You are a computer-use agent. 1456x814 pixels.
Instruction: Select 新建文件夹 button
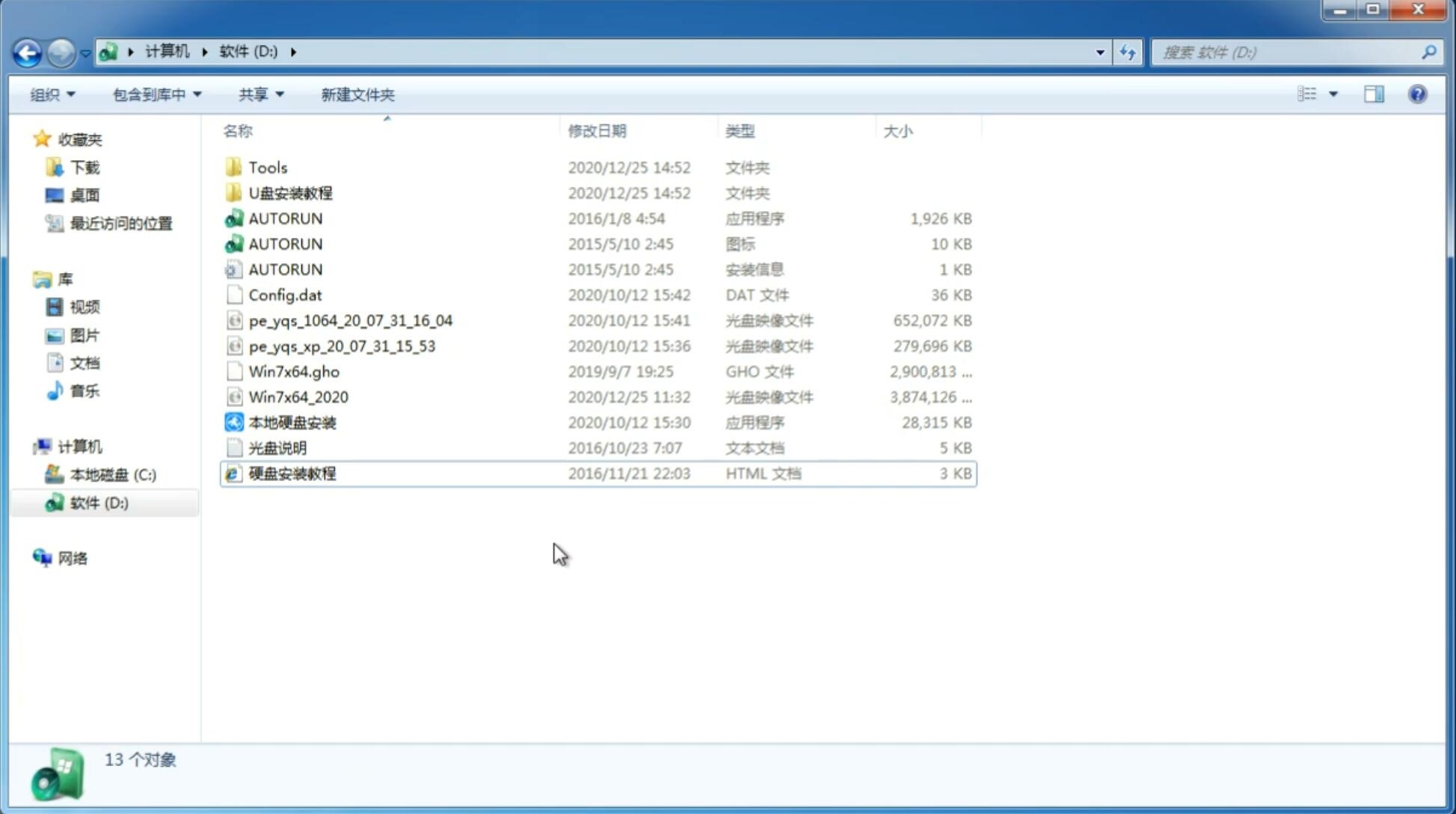(x=357, y=94)
